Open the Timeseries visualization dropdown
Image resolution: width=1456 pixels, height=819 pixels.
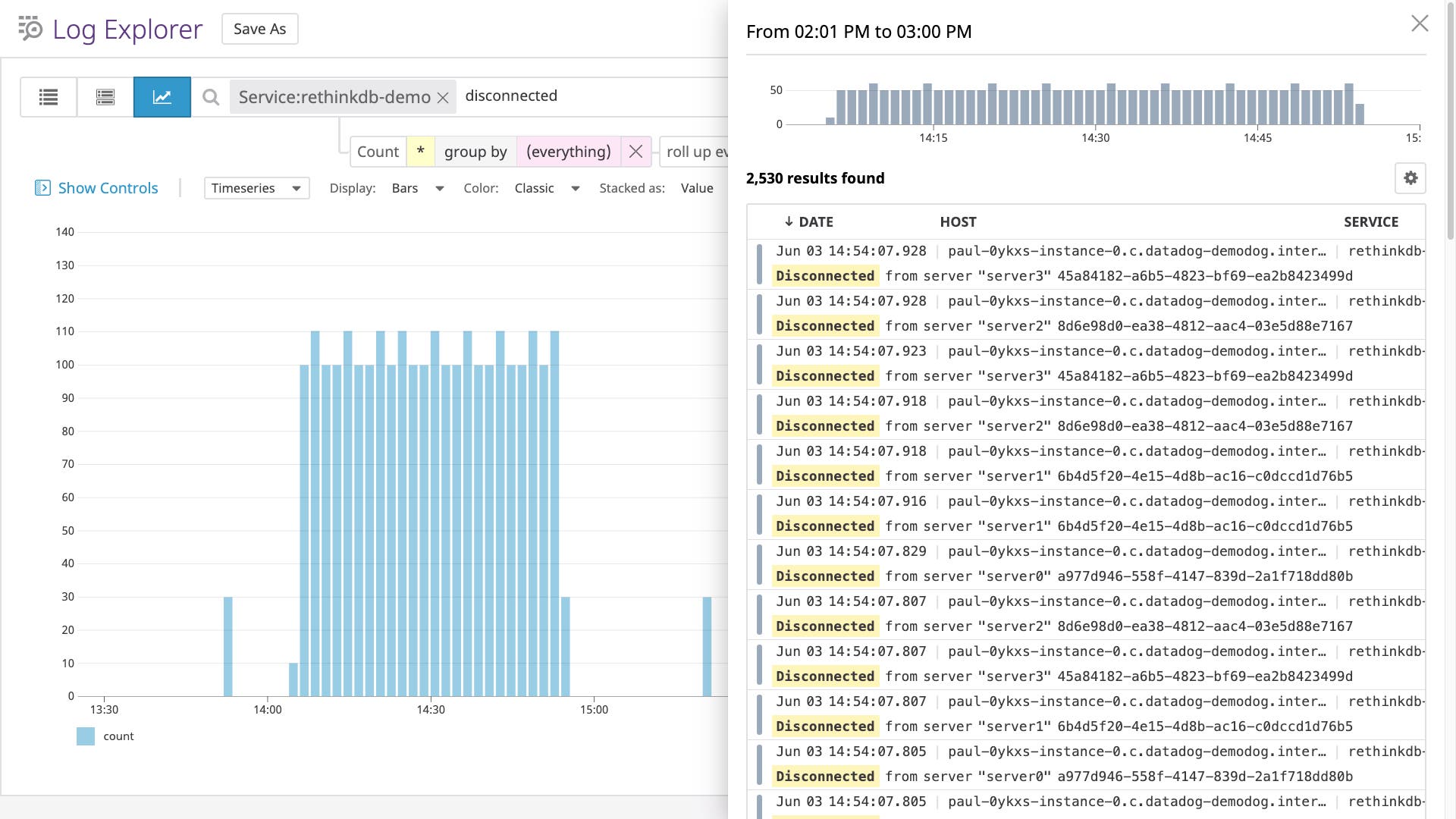[x=256, y=188]
